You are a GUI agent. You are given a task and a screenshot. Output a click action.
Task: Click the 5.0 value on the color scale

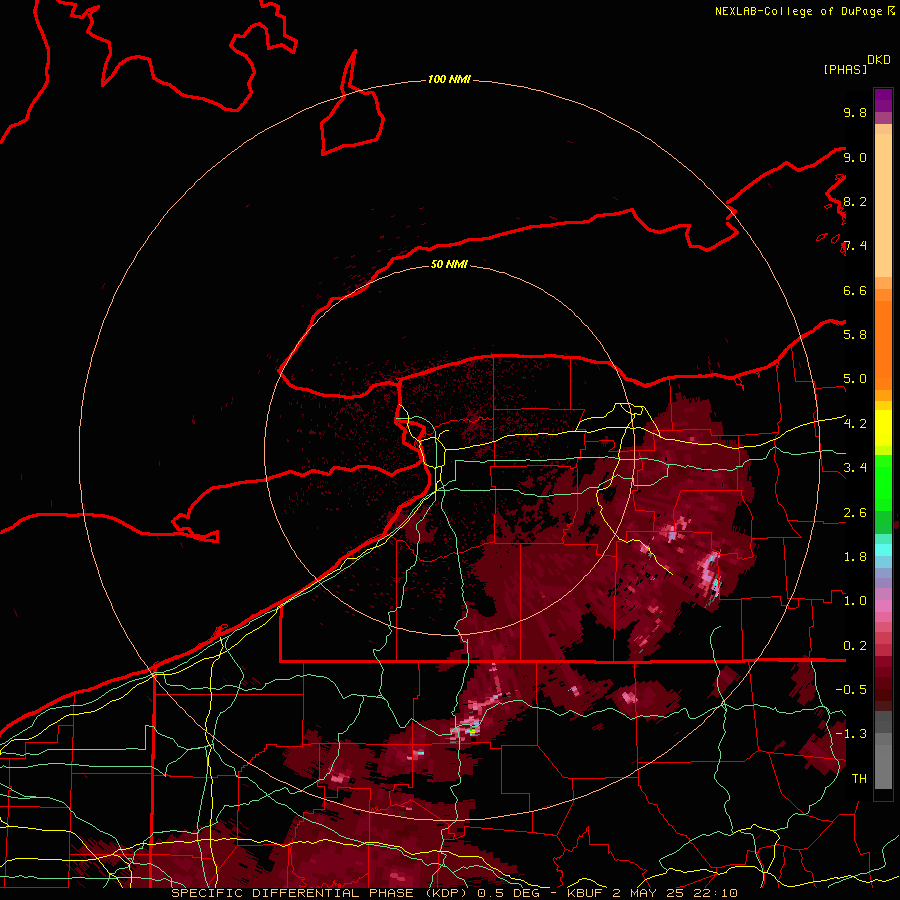pyautogui.click(x=855, y=379)
